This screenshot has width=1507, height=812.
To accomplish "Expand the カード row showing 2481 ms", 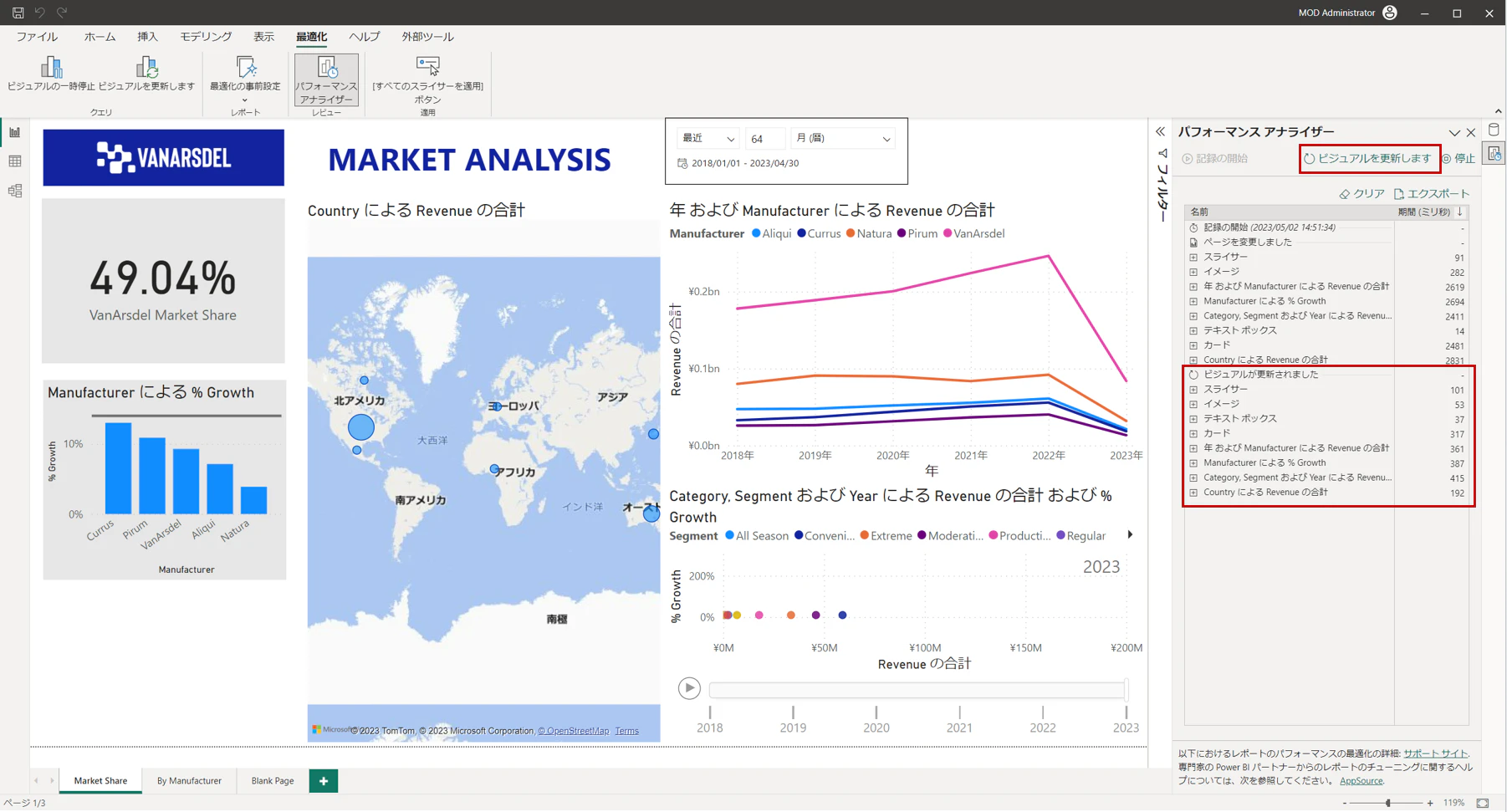I will click(1193, 345).
